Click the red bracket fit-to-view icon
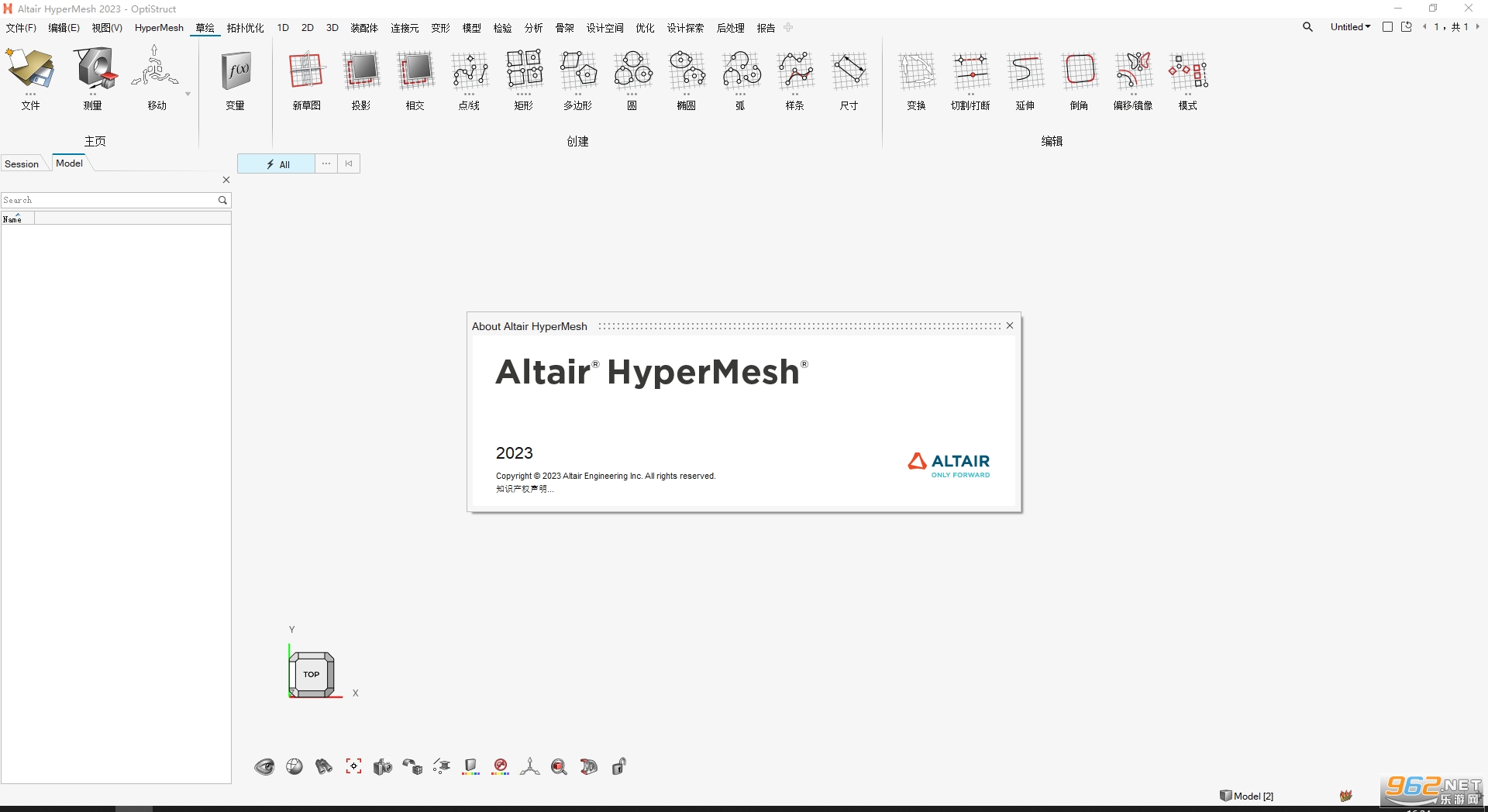Image resolution: width=1488 pixels, height=812 pixels. (353, 766)
